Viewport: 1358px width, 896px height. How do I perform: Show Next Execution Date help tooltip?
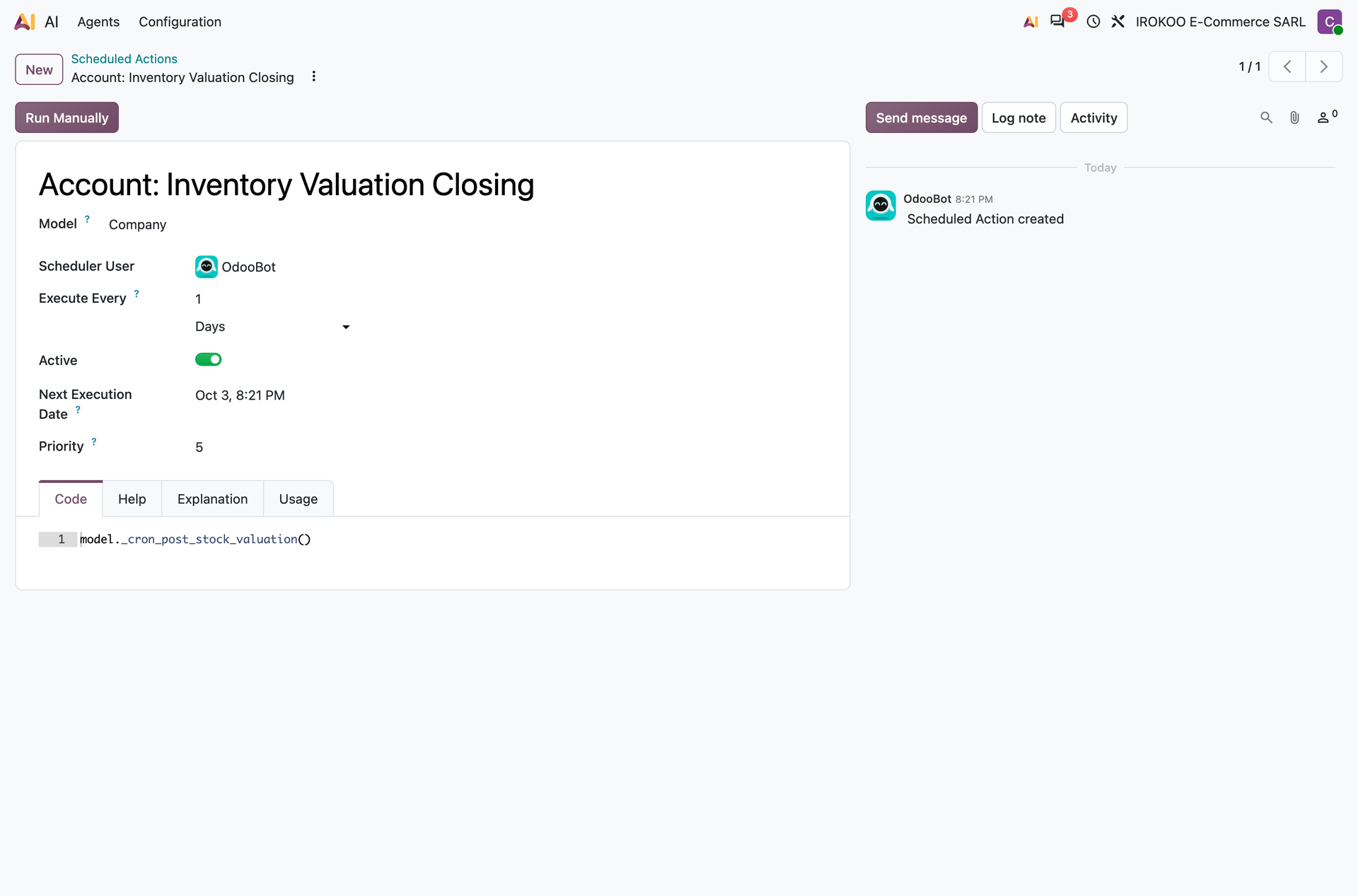click(78, 409)
